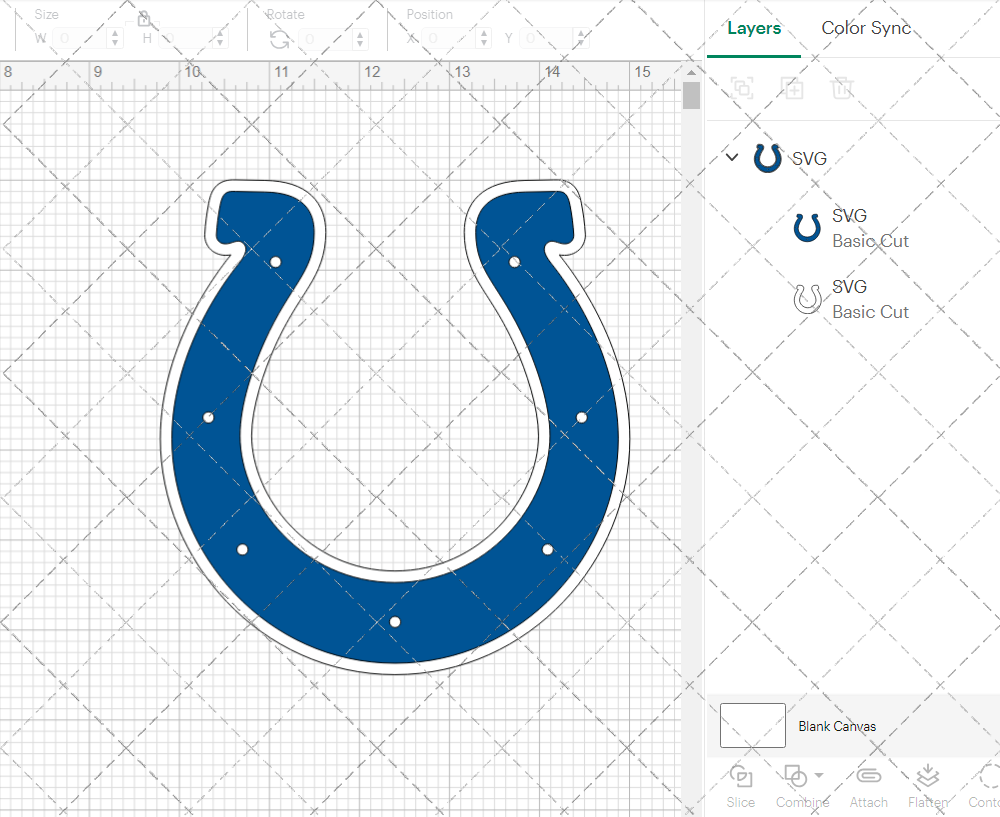Select the white outline Basic Cut layer
The width and height of the screenshot is (1000, 817).
(x=853, y=299)
